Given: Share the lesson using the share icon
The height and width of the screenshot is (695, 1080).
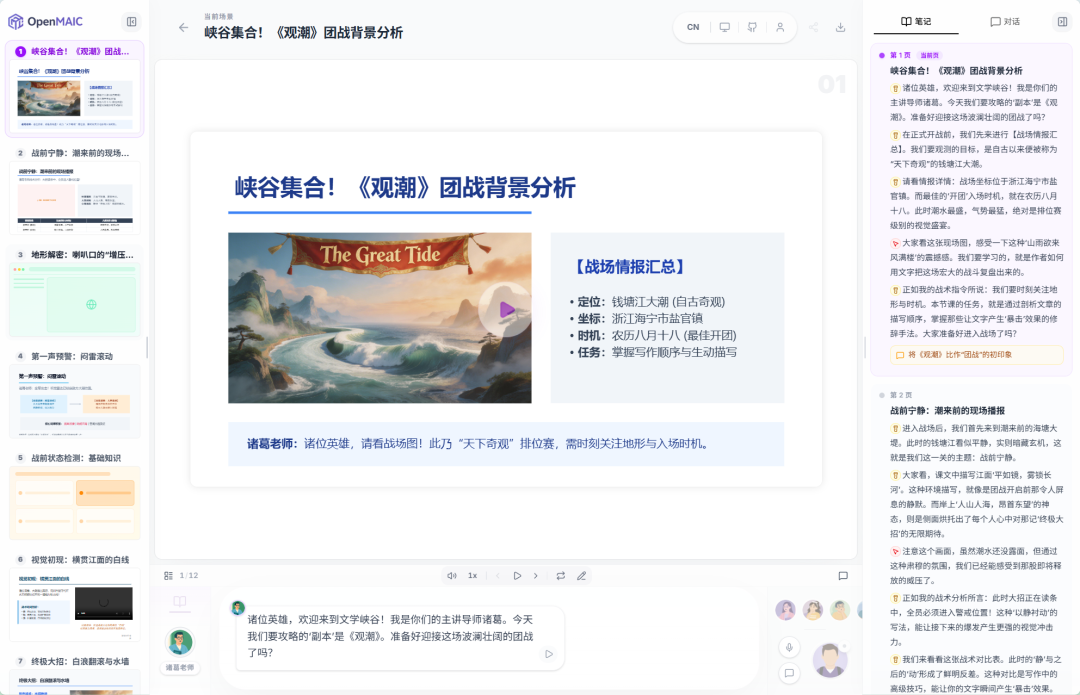Looking at the screenshot, I should pyautogui.click(x=813, y=27).
